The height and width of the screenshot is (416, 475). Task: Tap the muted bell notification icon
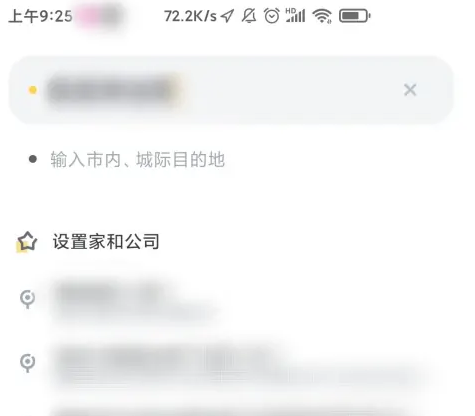pos(249,16)
